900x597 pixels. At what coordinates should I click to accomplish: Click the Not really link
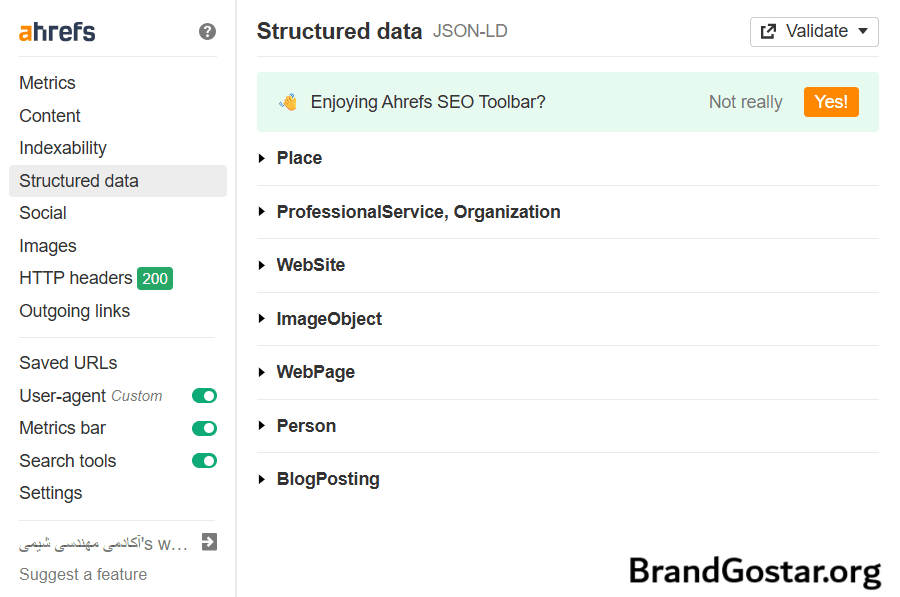(x=746, y=102)
